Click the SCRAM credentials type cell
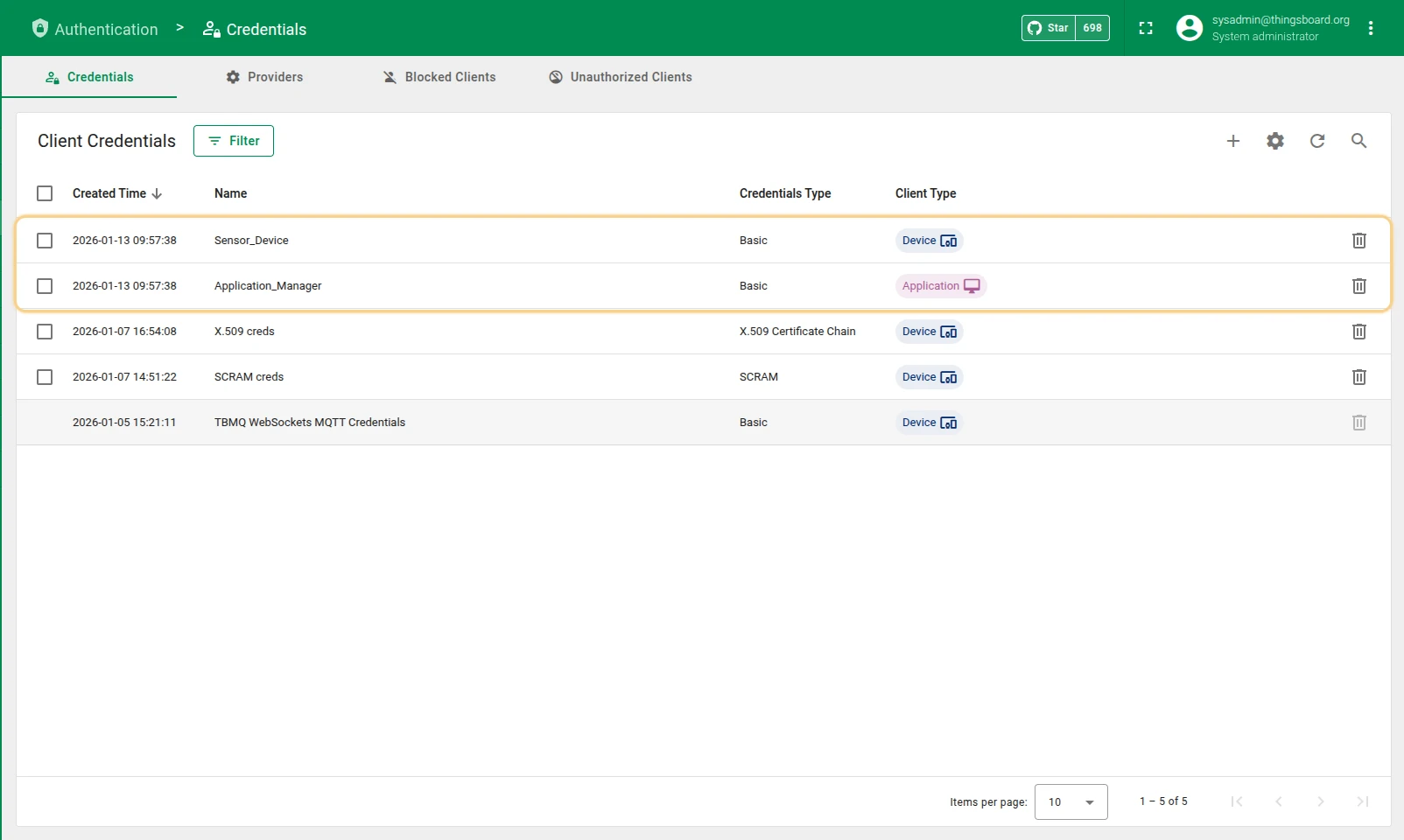Viewport: 1404px width, 840px height. click(x=759, y=377)
